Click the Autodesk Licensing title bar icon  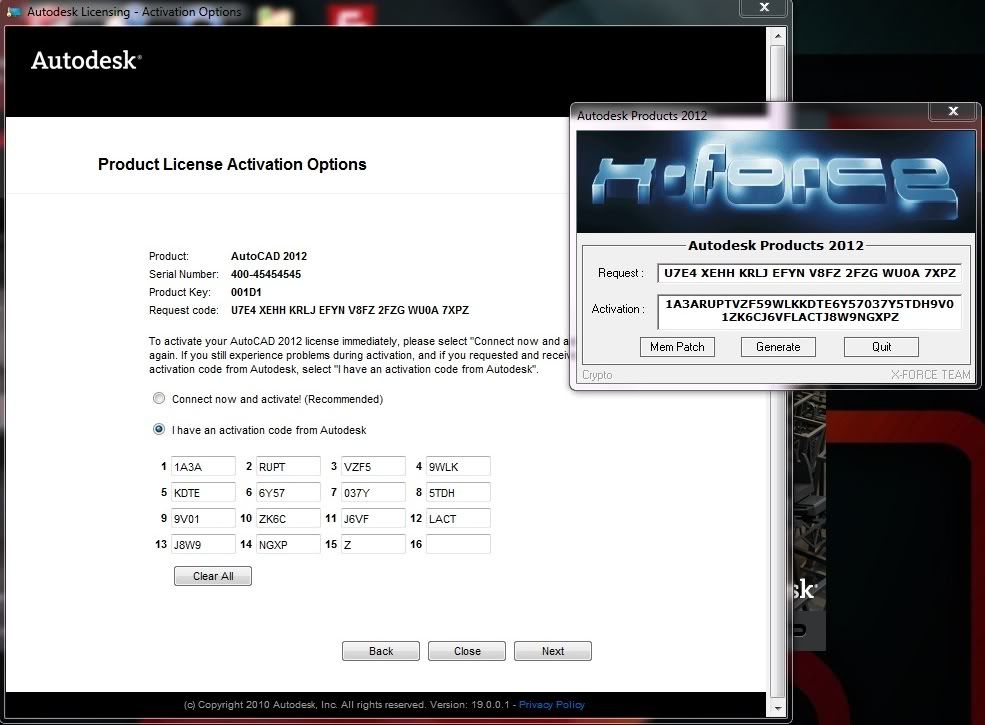click(14, 12)
